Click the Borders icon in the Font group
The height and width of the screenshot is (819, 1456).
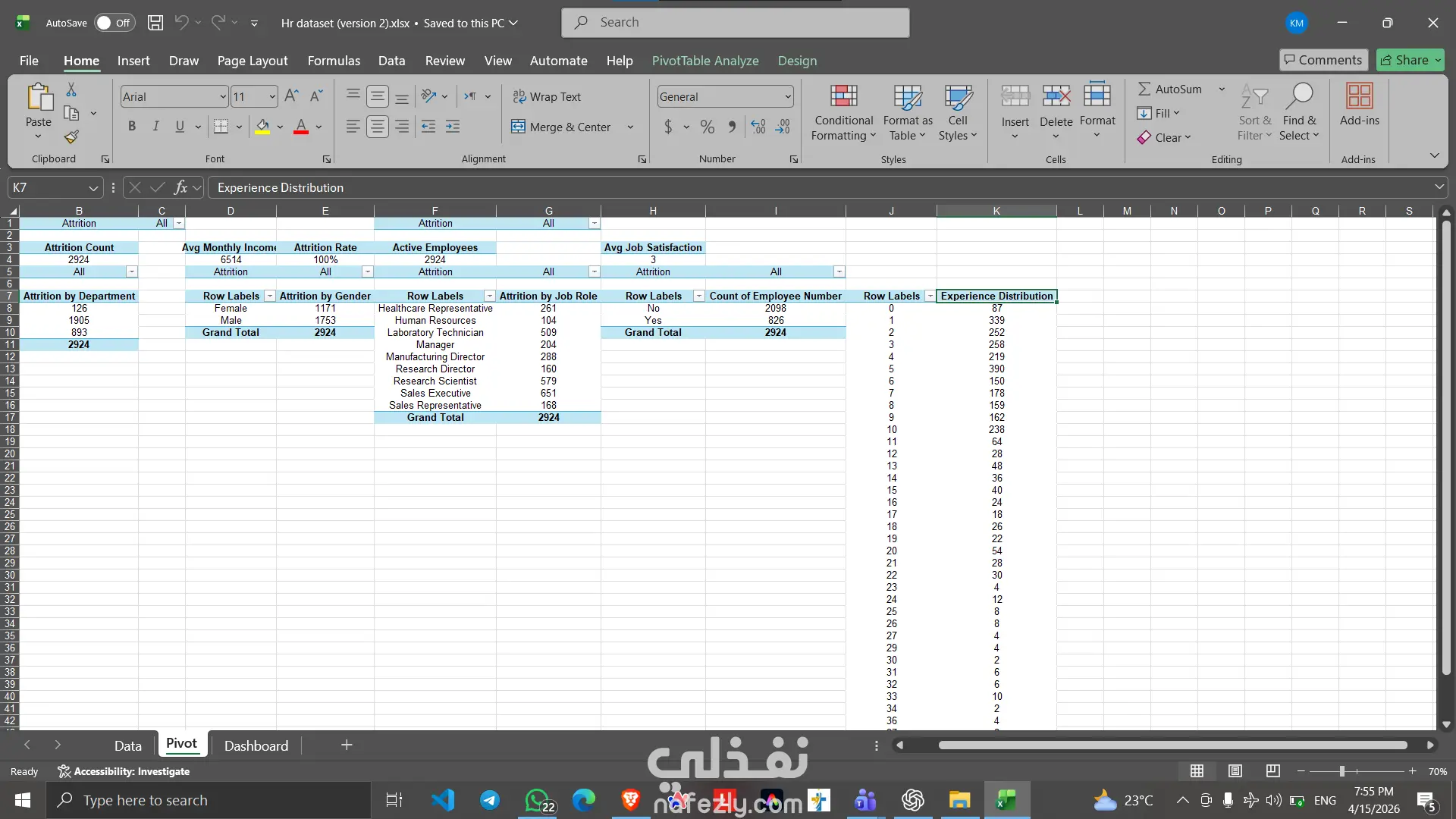[x=221, y=127]
